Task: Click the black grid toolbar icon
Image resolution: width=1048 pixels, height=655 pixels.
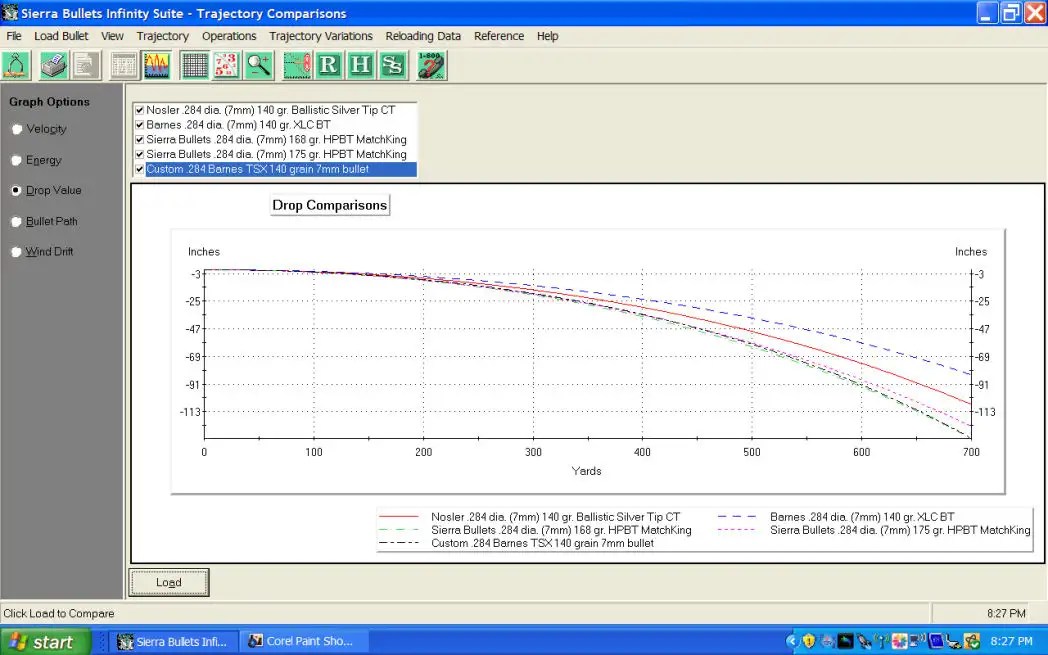Action: [194, 66]
